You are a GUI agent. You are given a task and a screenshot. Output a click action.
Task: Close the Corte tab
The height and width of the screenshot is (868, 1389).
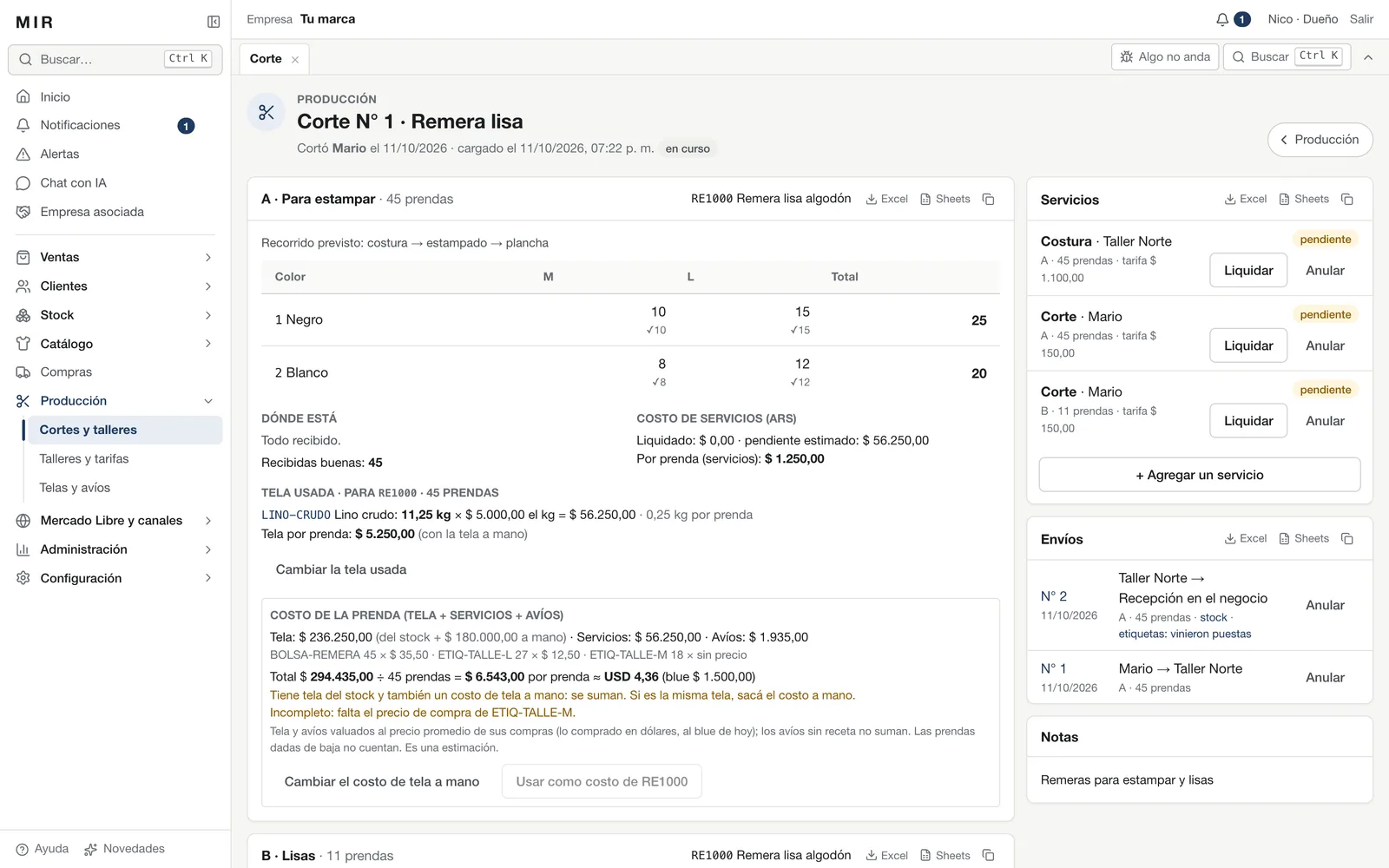coord(295,59)
